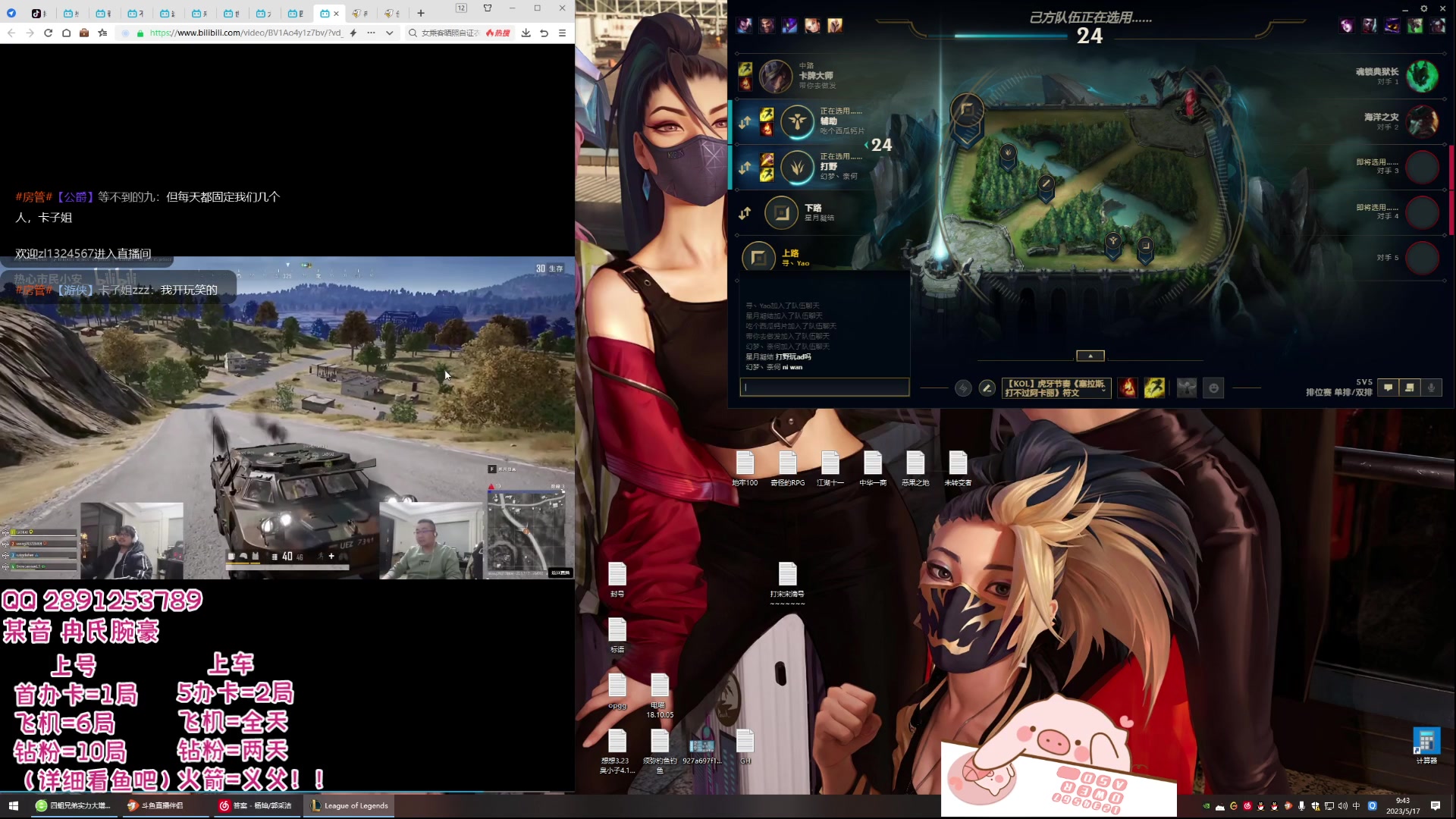Image resolution: width=1456 pixels, height=819 pixels.
Task: Open the briefcase toolbox icon in browser
Action: (x=84, y=33)
